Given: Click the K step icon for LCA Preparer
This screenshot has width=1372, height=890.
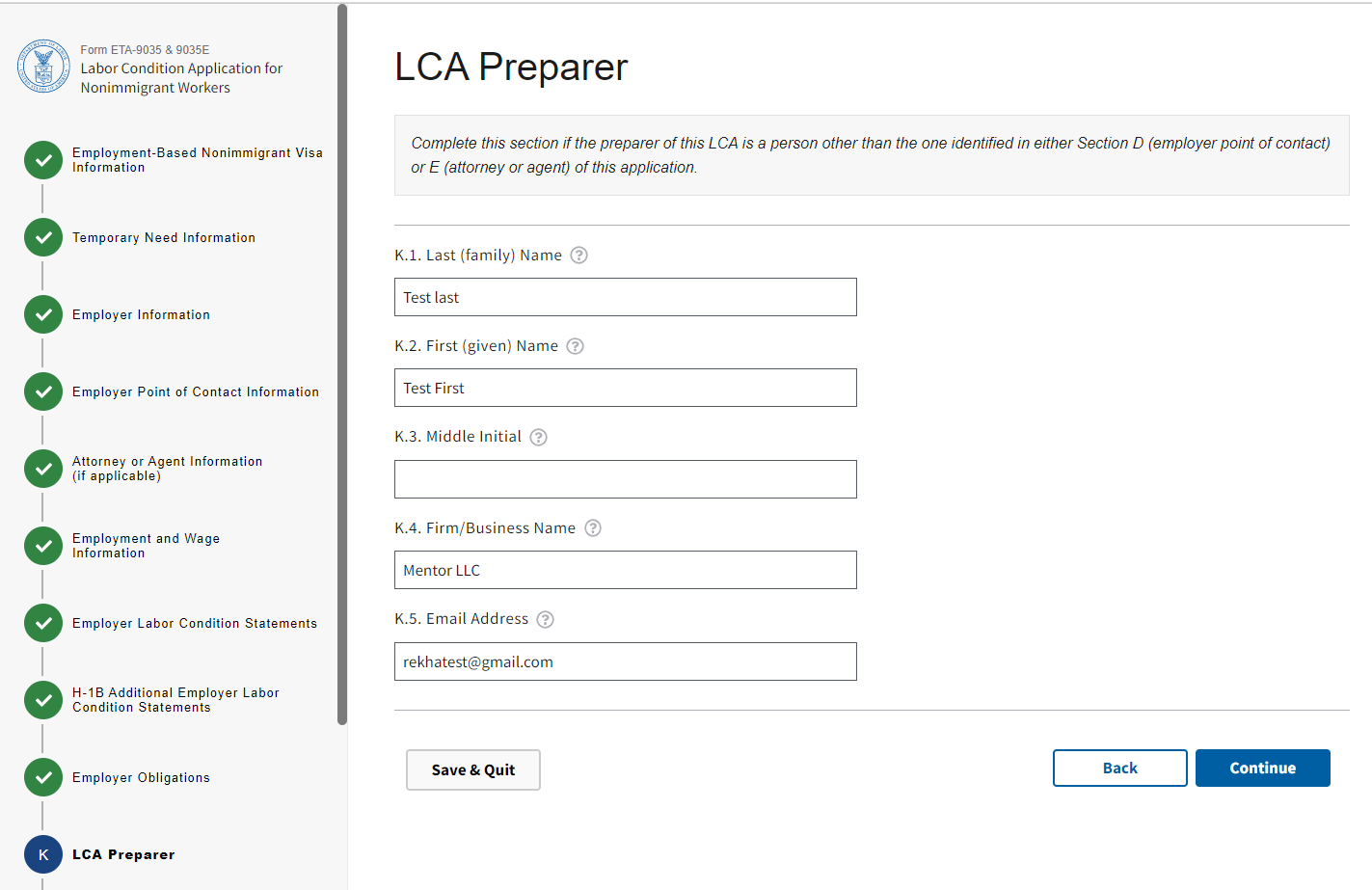Looking at the screenshot, I should coord(43,854).
